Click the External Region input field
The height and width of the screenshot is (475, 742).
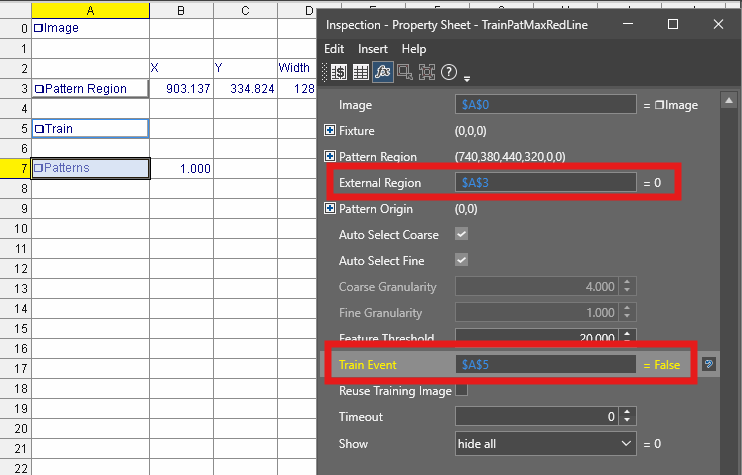point(545,183)
